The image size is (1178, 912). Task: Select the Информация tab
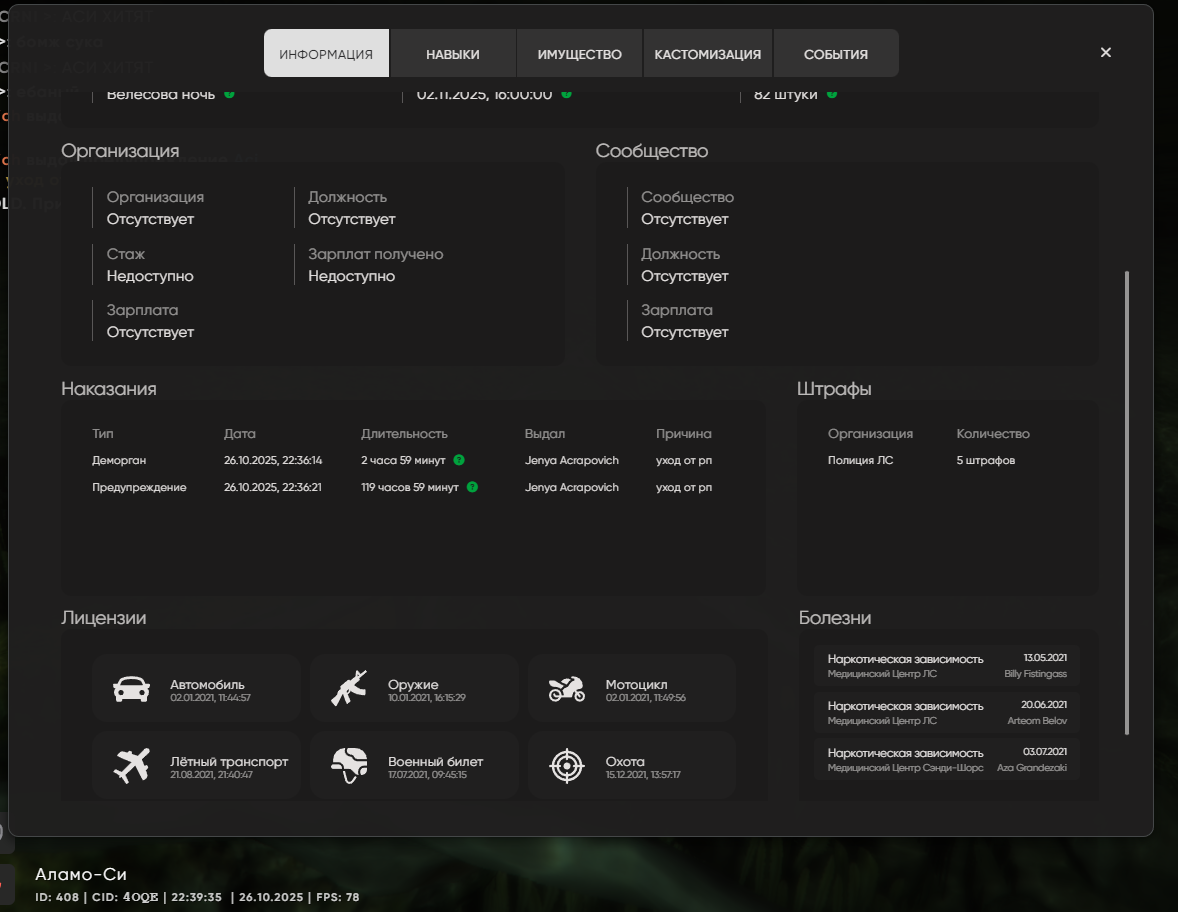coord(326,54)
